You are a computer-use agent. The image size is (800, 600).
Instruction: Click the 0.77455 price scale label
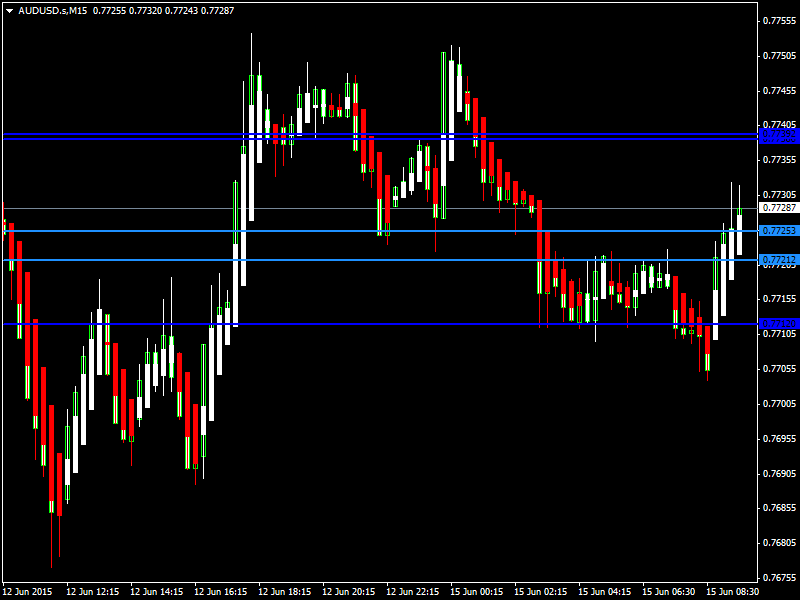click(x=779, y=90)
